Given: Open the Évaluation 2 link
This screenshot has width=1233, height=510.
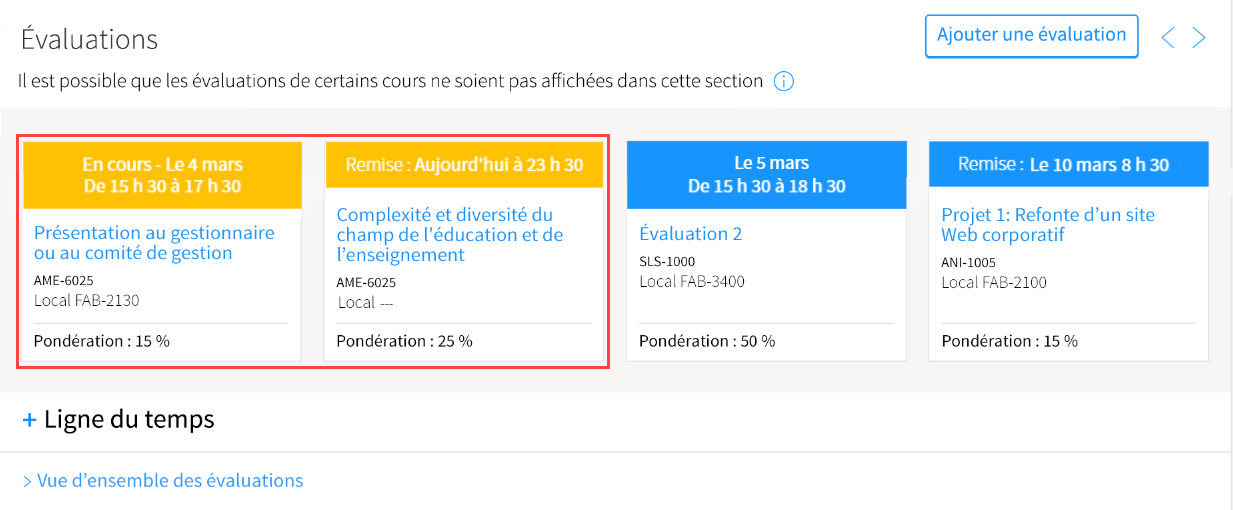Looking at the screenshot, I should (x=691, y=234).
